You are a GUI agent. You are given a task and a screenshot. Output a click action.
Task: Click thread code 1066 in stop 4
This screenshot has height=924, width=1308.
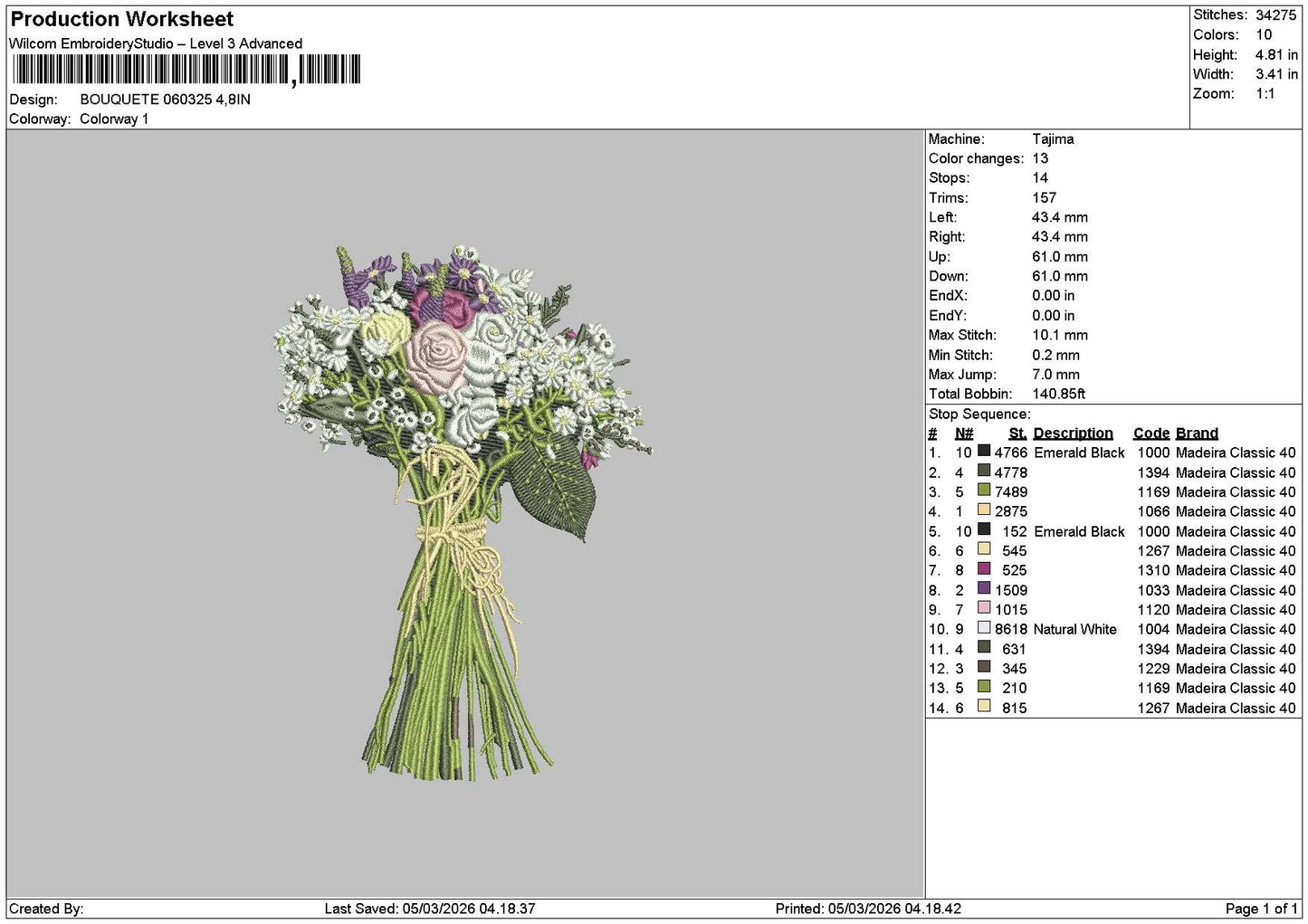1153,511
